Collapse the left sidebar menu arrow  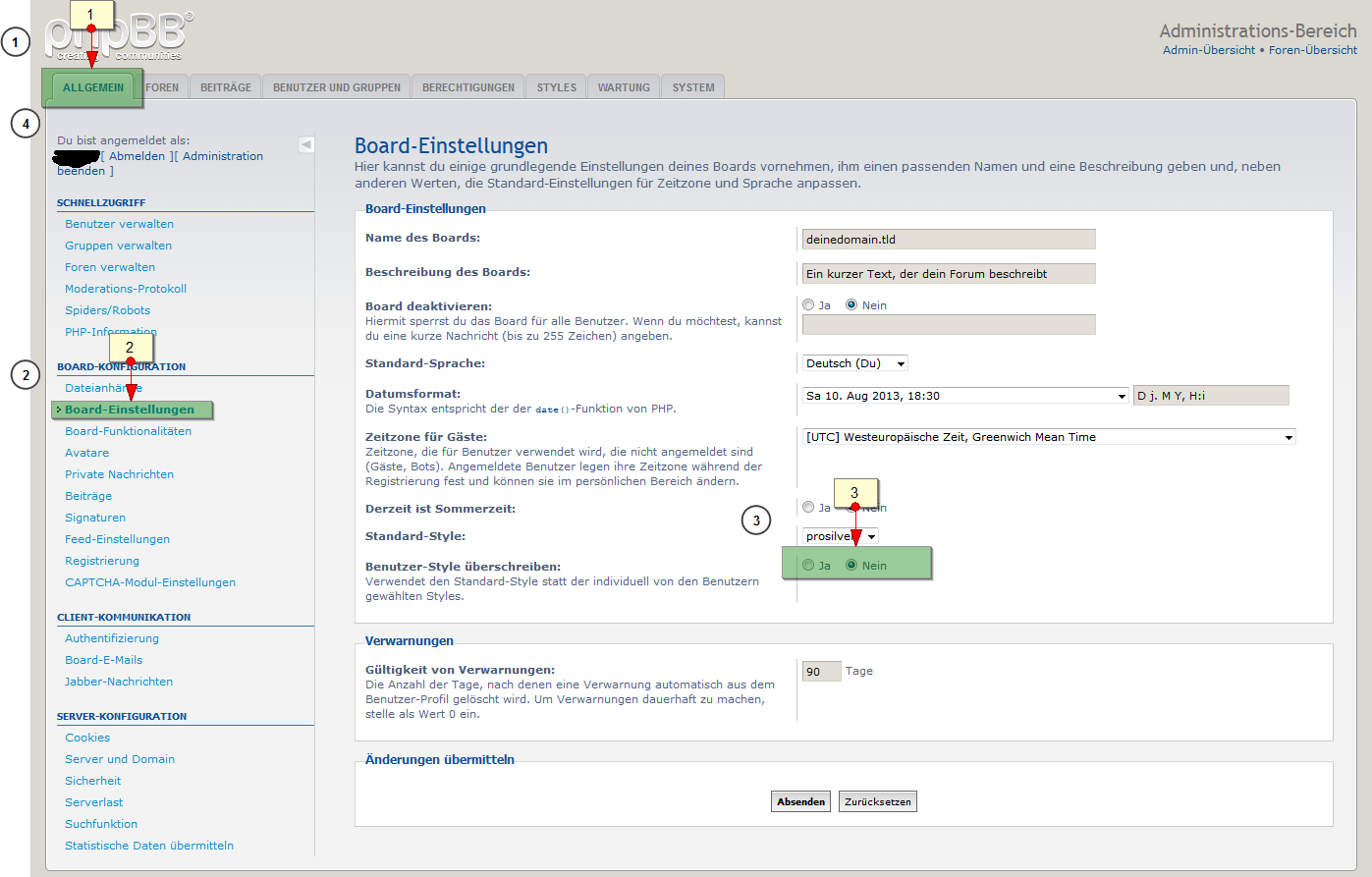pyautogui.click(x=305, y=144)
